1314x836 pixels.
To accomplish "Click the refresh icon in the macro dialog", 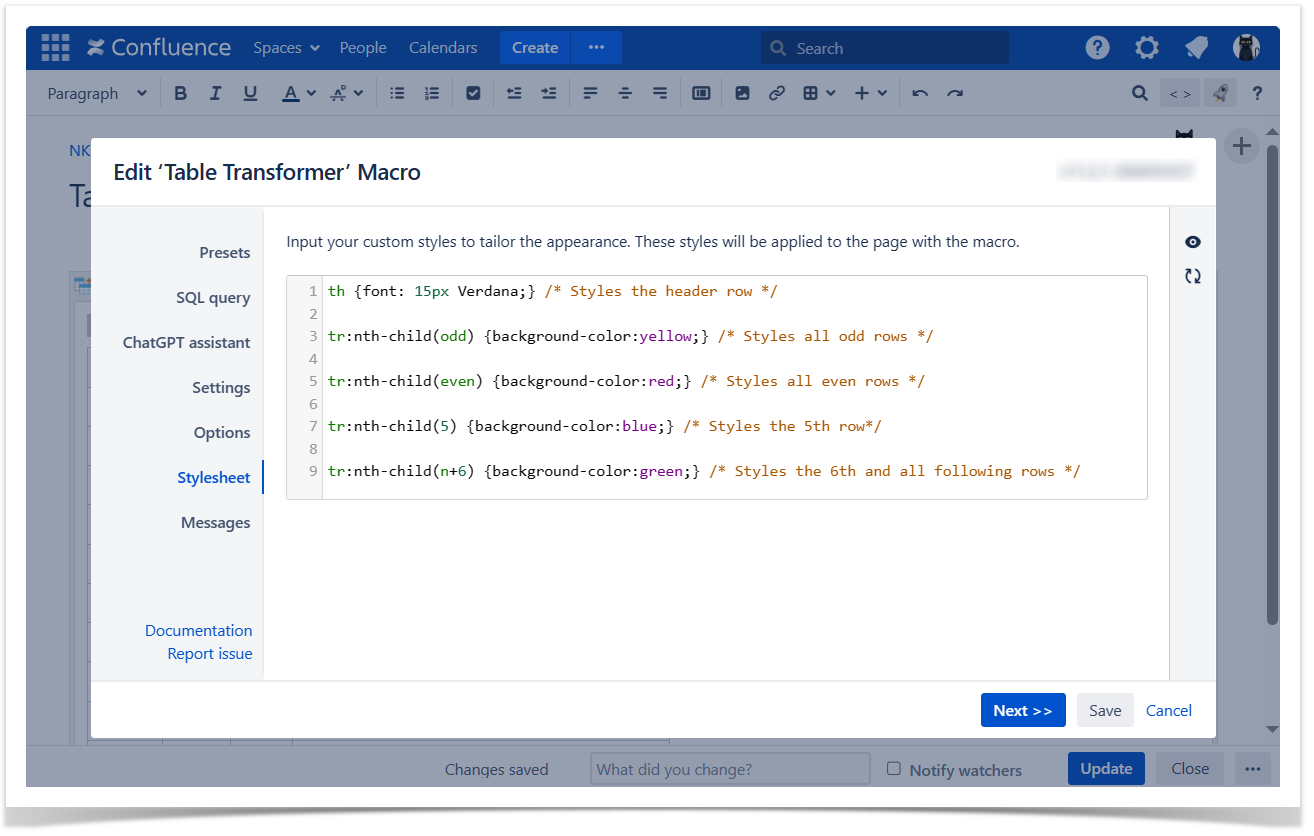I will (x=1192, y=276).
